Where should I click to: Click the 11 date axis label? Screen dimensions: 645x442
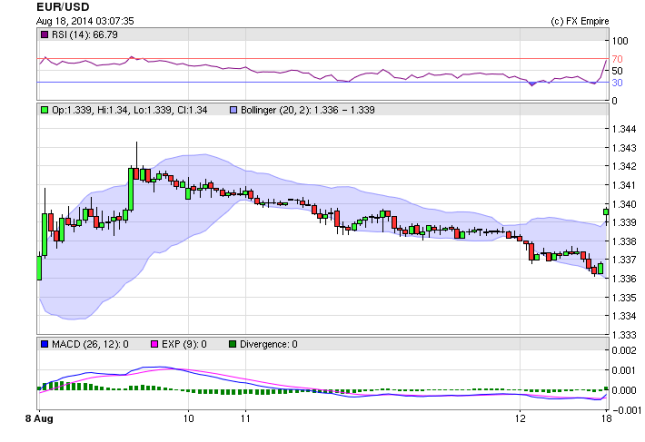(246, 419)
